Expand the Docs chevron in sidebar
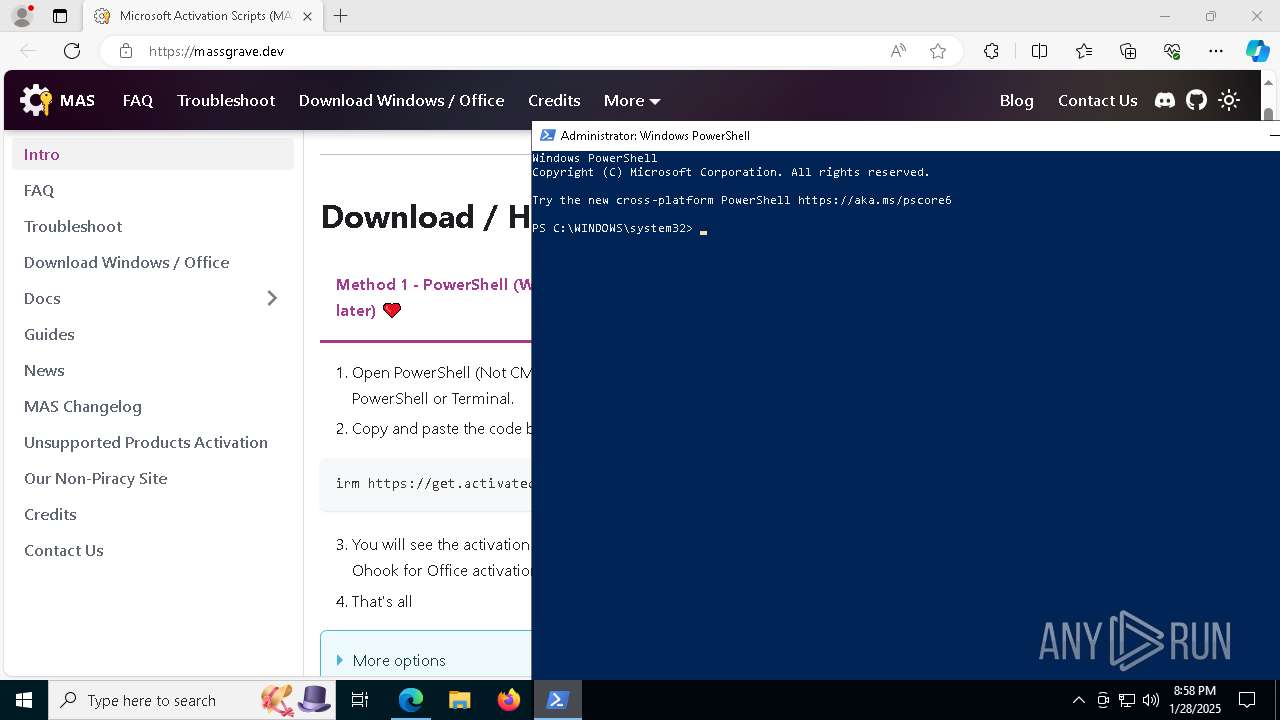The width and height of the screenshot is (1280, 720). [x=272, y=298]
